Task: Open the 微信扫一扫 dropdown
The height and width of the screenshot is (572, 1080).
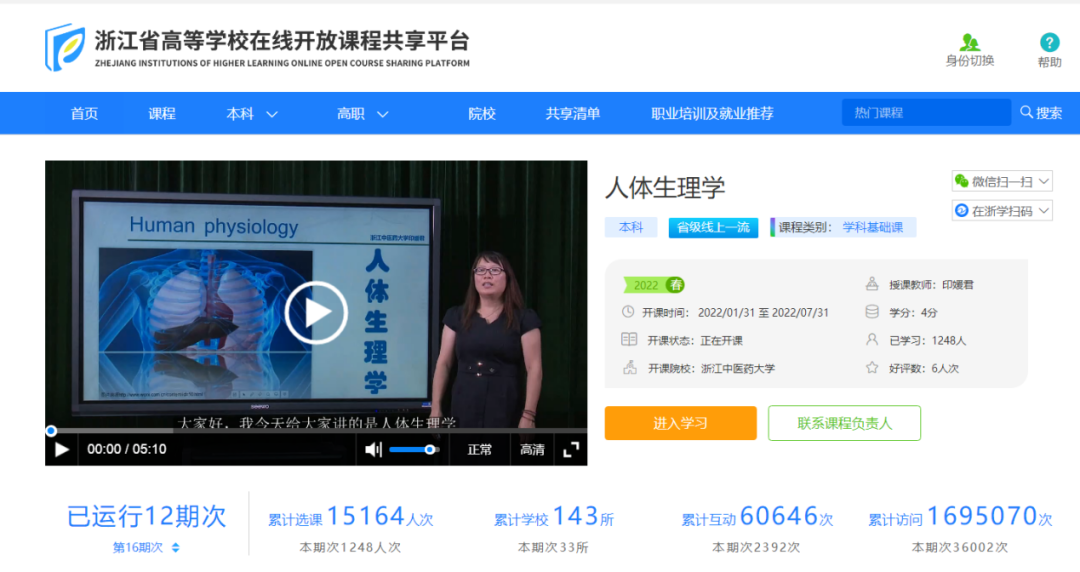Action: [x=1001, y=181]
